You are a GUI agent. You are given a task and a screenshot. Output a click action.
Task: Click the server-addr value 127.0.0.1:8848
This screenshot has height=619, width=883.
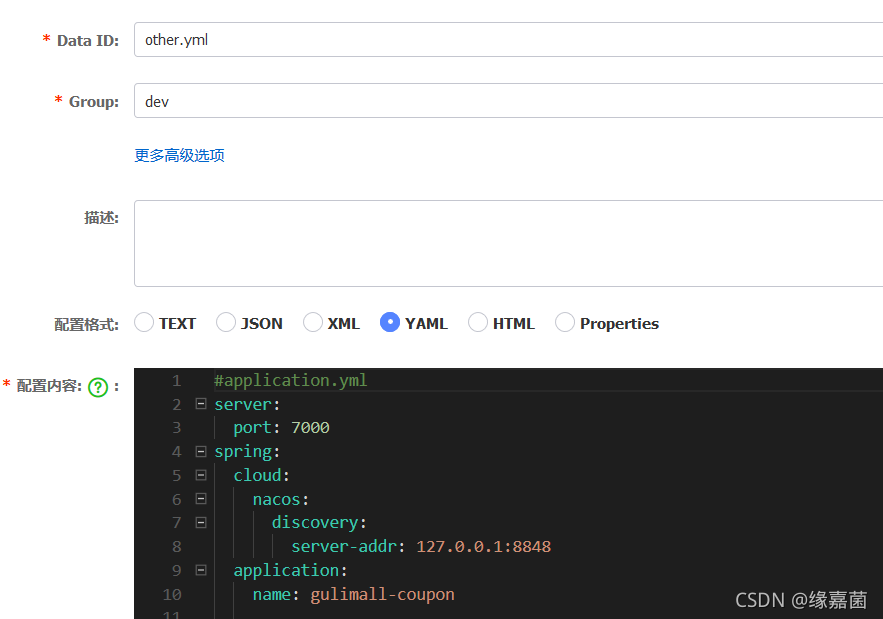click(x=484, y=546)
